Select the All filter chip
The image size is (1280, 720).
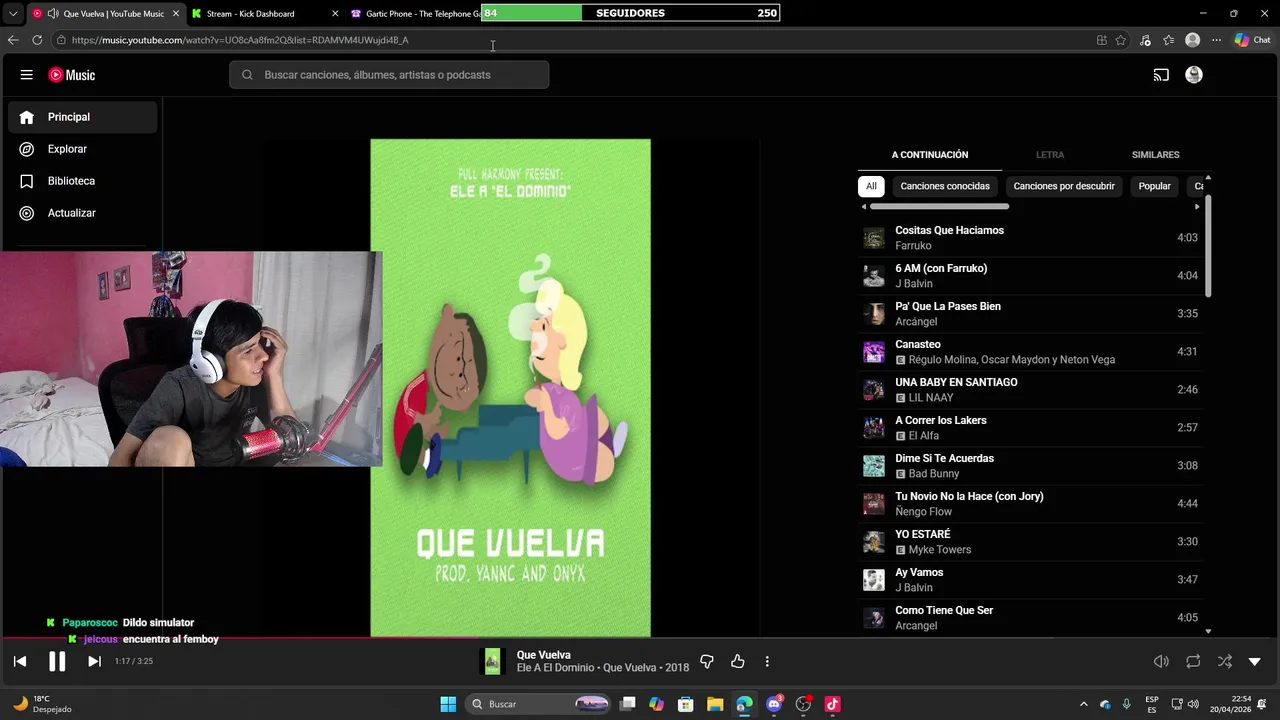tap(871, 186)
